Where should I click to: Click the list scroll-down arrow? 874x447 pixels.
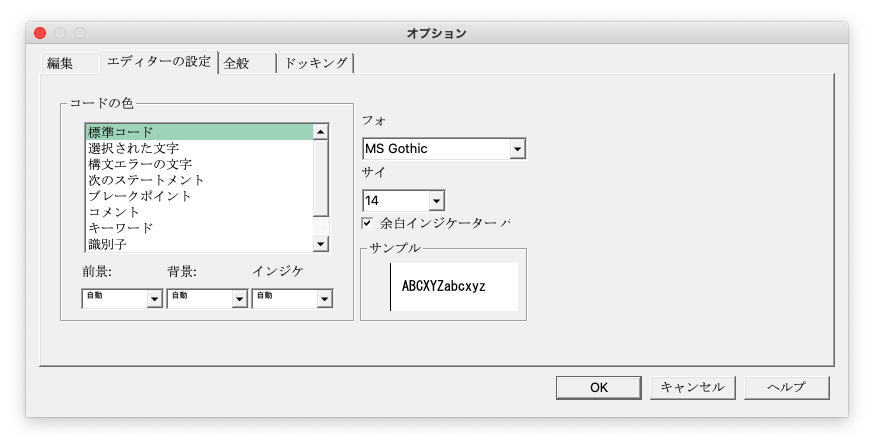pyautogui.click(x=321, y=244)
